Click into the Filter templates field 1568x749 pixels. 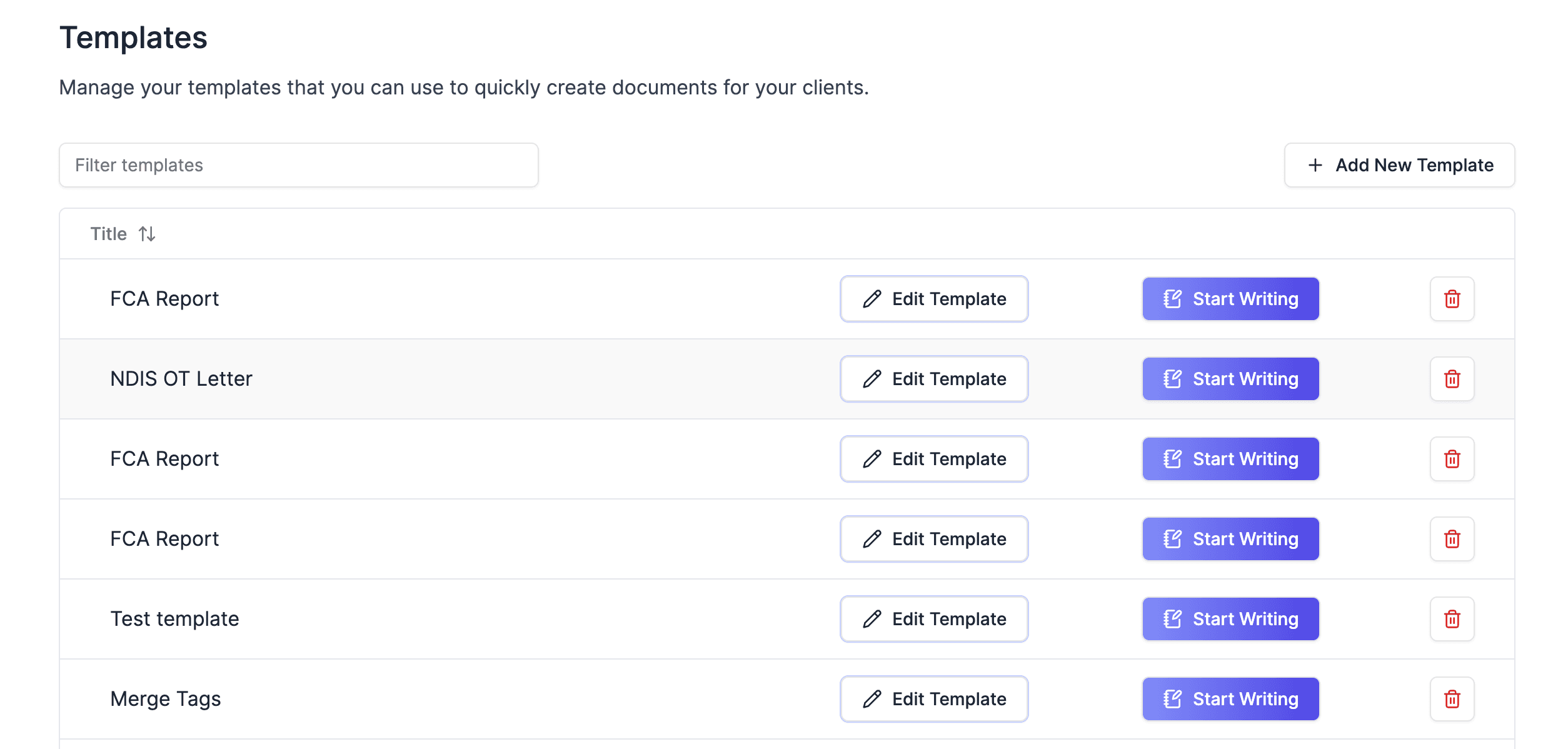coord(298,165)
